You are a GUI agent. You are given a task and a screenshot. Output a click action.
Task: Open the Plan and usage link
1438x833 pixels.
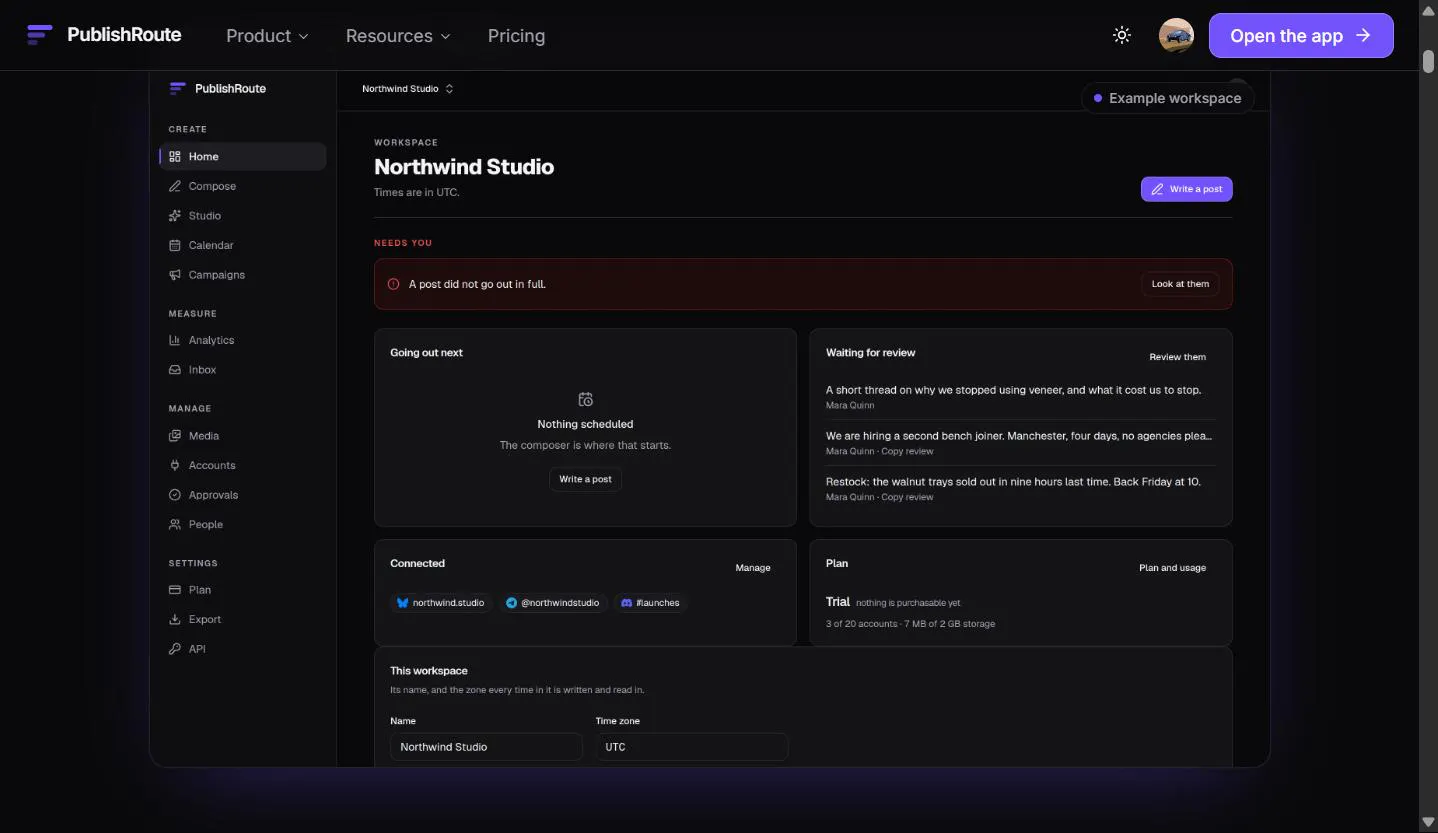click(x=1172, y=568)
